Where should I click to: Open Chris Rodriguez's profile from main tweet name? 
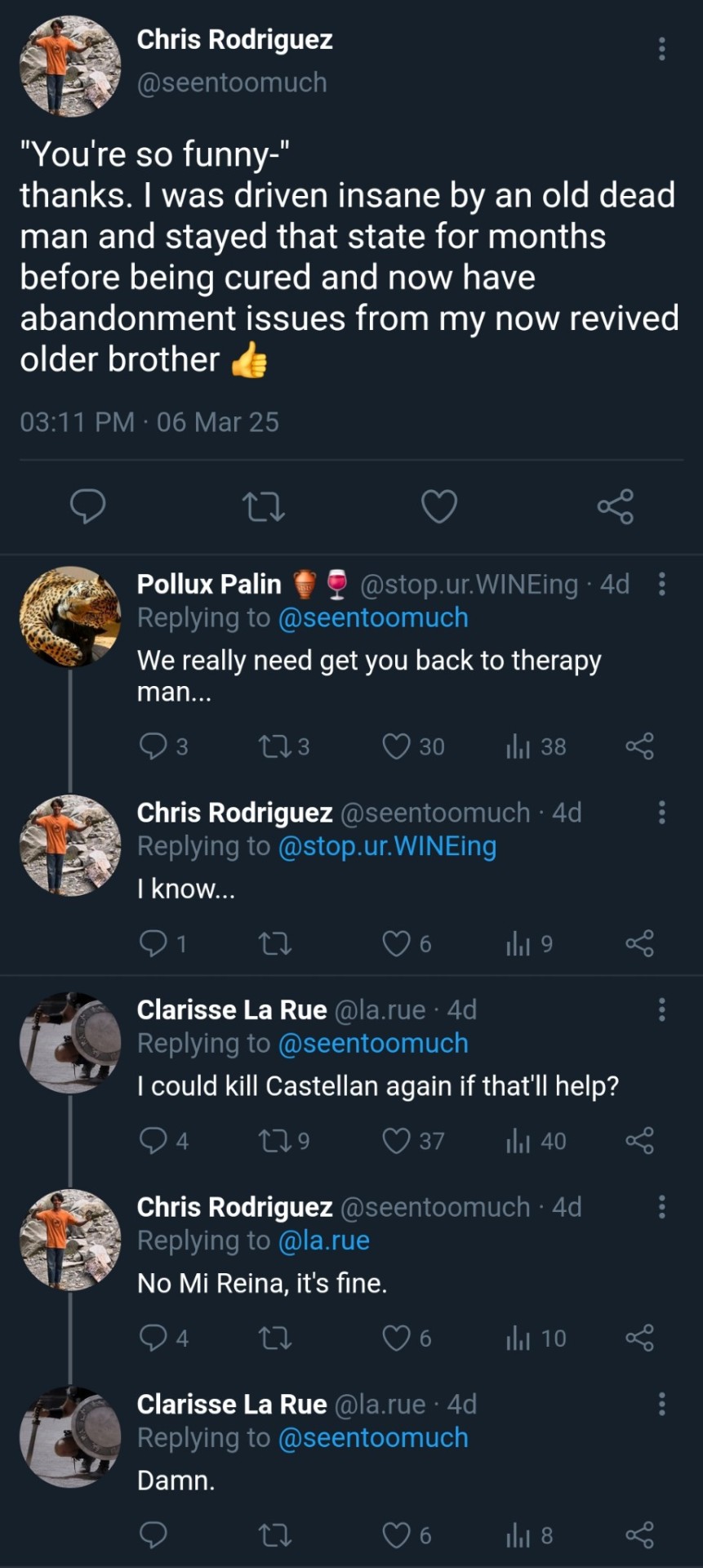[x=234, y=39]
